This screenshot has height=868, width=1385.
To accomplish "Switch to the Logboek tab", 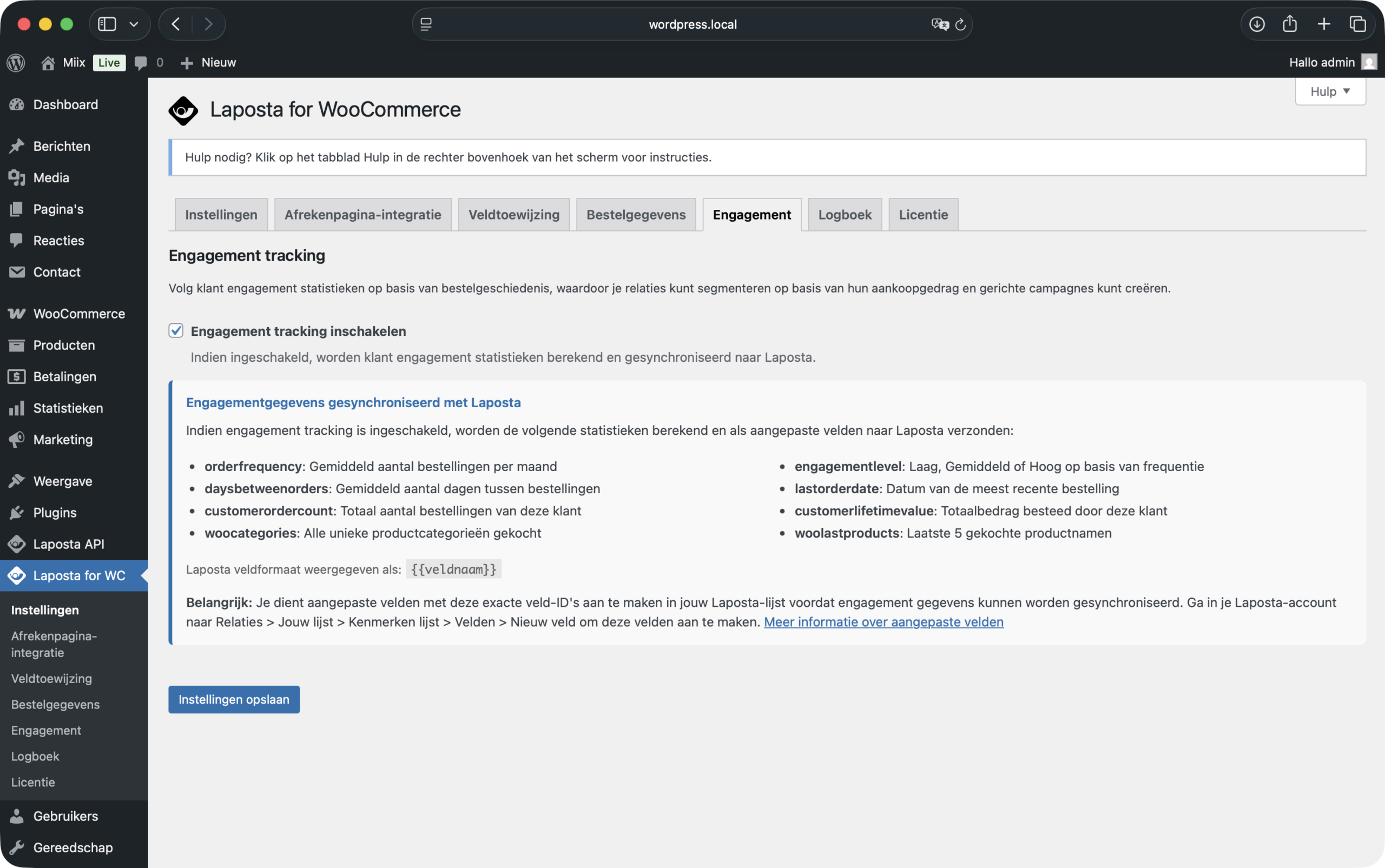I will tap(844, 214).
